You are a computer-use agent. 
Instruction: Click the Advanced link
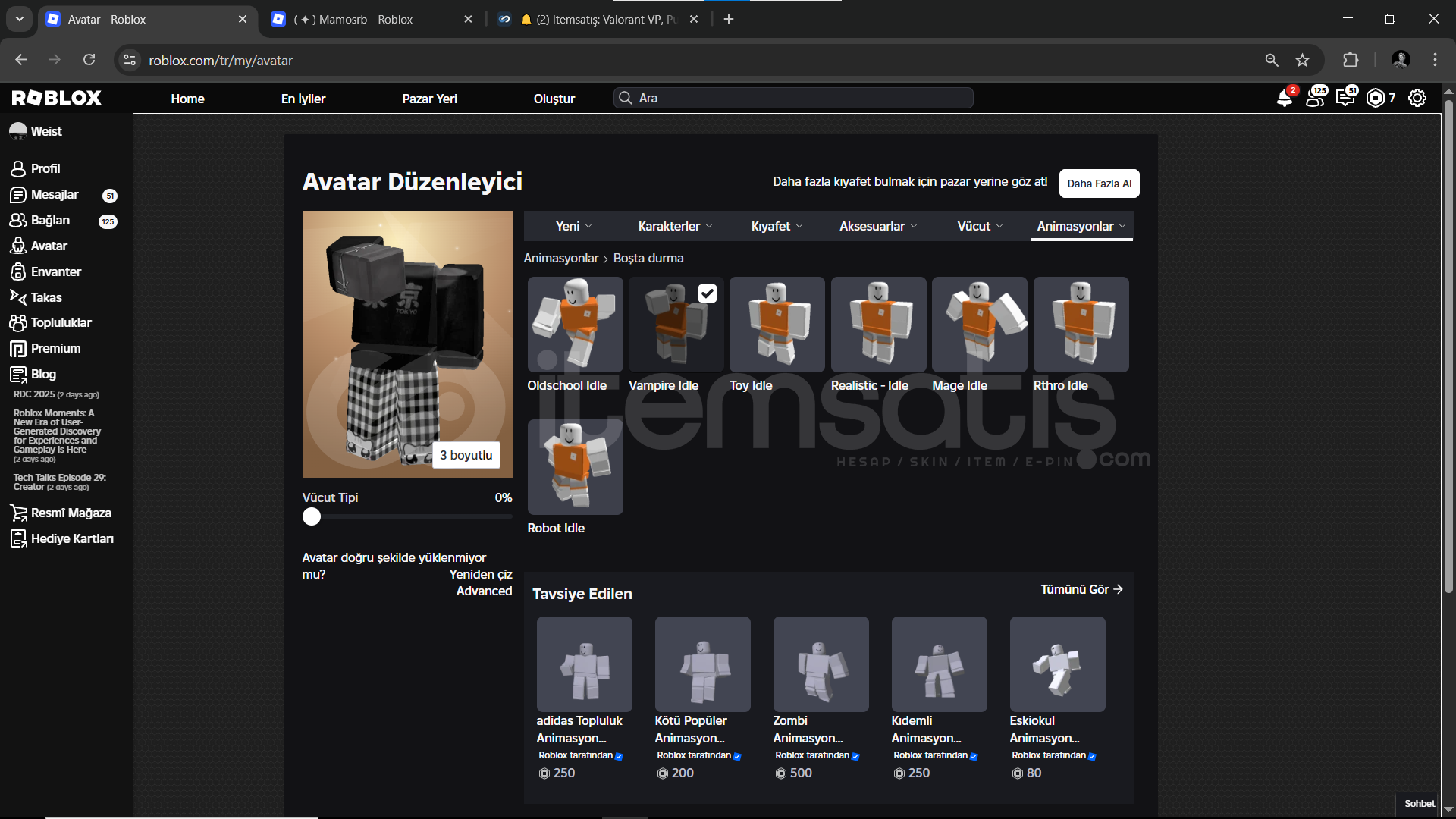(x=484, y=591)
